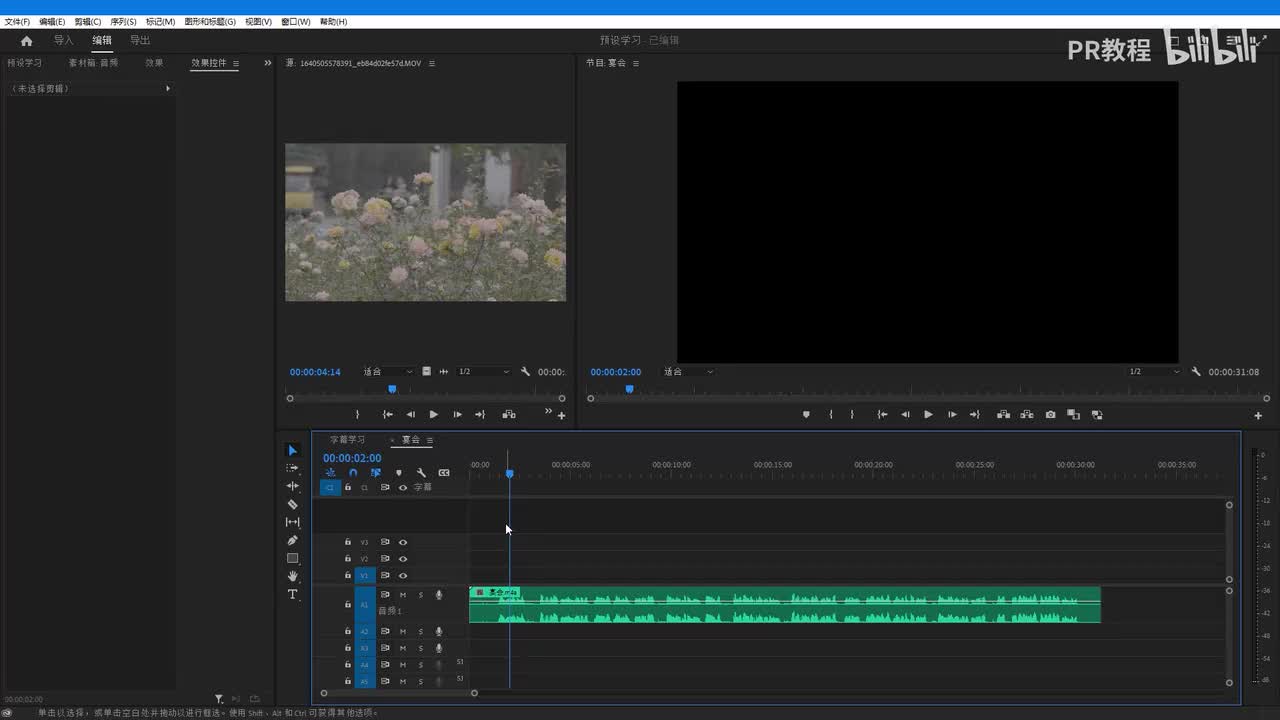Select the Hand tool

click(x=292, y=576)
